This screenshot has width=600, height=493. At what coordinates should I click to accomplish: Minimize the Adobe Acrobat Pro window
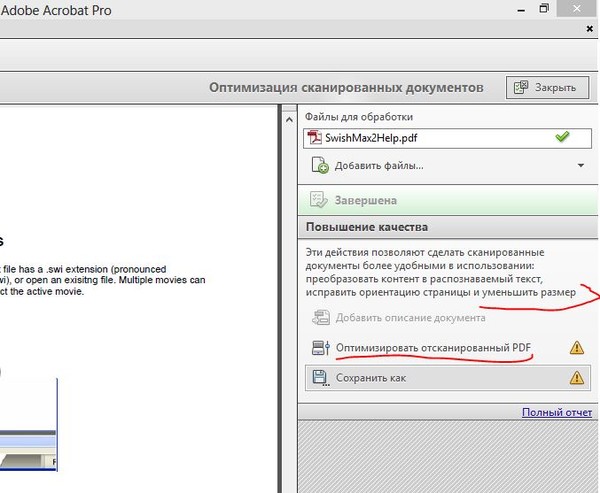521,10
